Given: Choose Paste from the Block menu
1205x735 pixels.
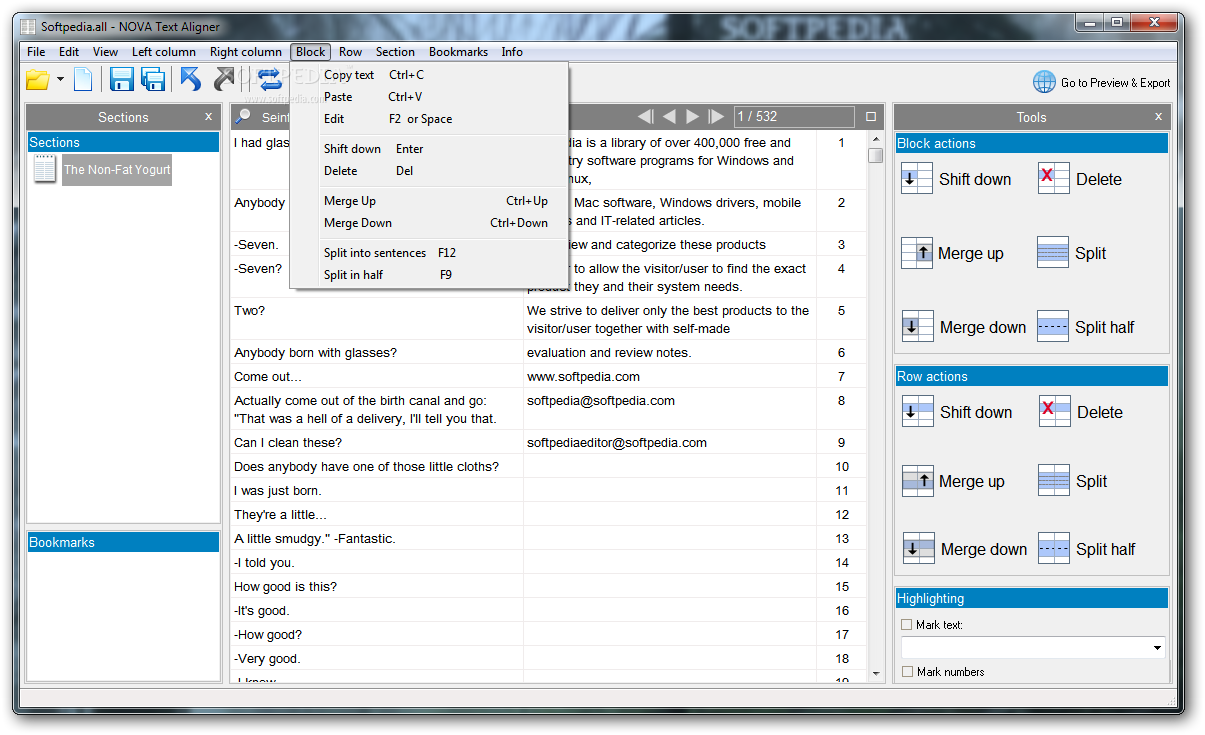Looking at the screenshot, I should (429, 97).
